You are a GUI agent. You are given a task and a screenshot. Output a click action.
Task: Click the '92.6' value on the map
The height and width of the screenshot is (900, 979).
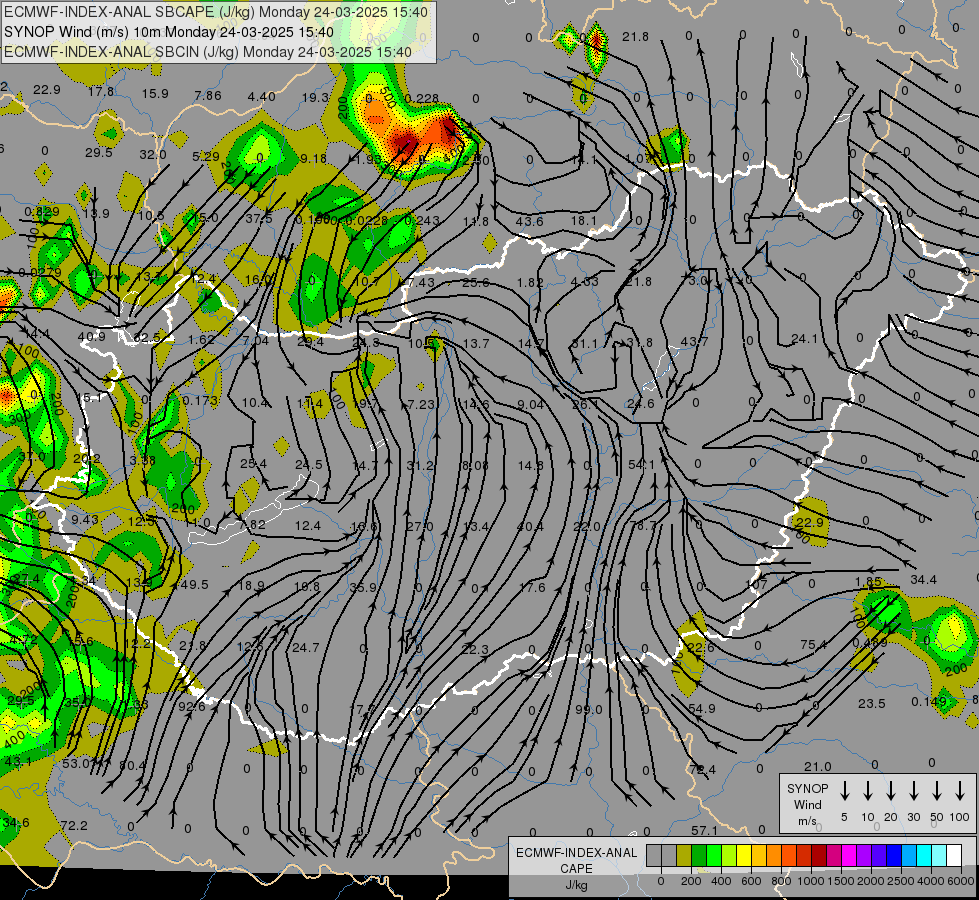192,706
